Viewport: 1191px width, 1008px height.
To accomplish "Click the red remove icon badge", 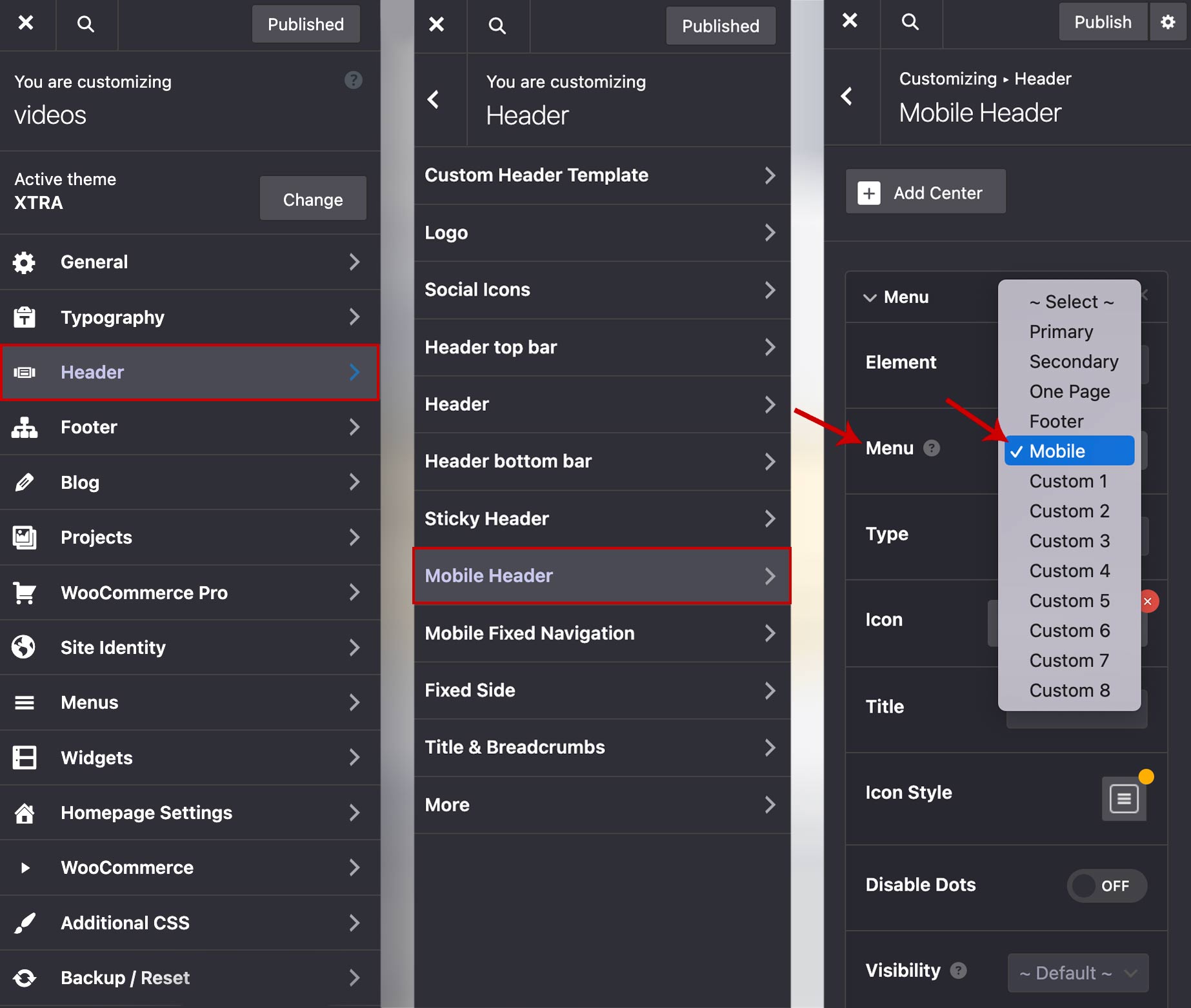I will 1148,601.
